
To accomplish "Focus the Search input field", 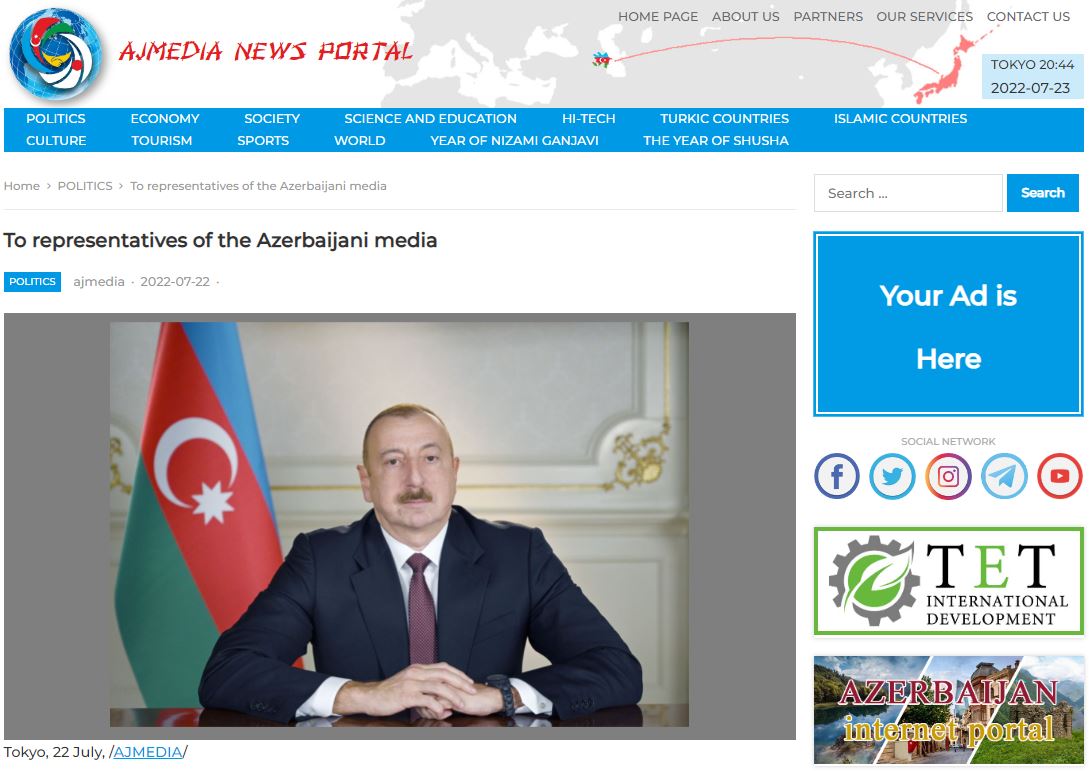I will [908, 193].
